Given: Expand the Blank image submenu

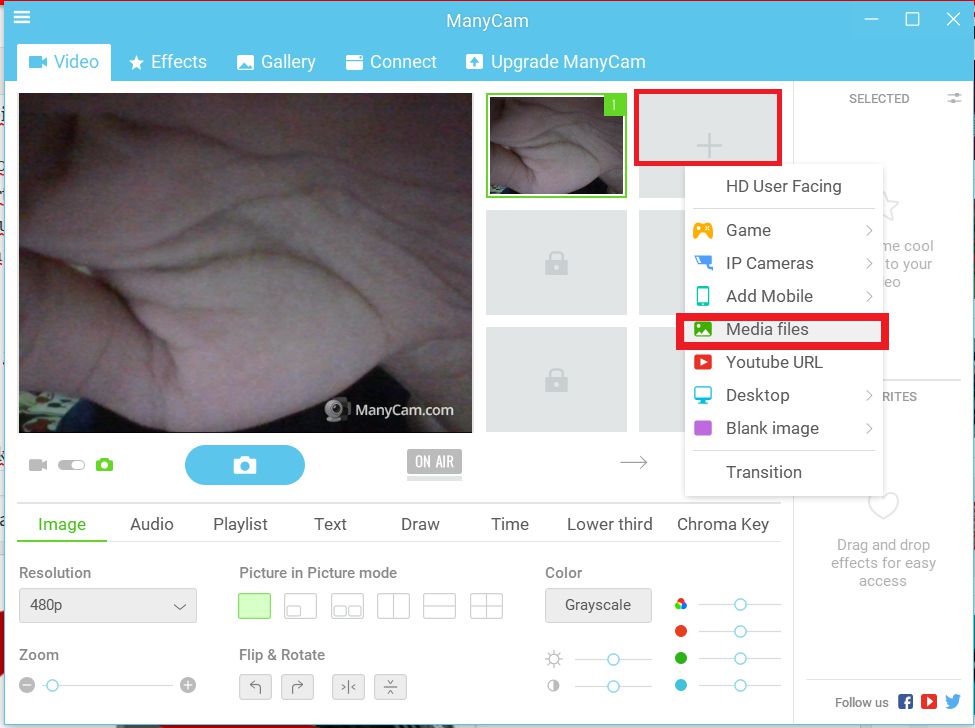Looking at the screenshot, I should coord(783,428).
